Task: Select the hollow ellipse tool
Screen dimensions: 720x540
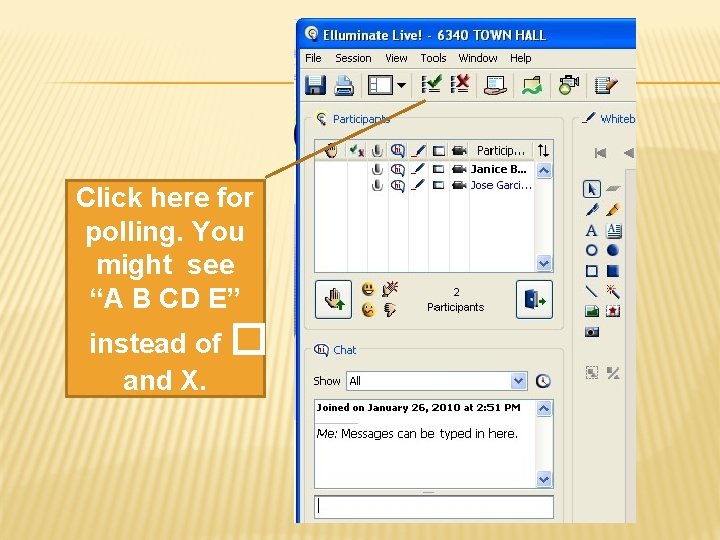Action: (x=591, y=250)
